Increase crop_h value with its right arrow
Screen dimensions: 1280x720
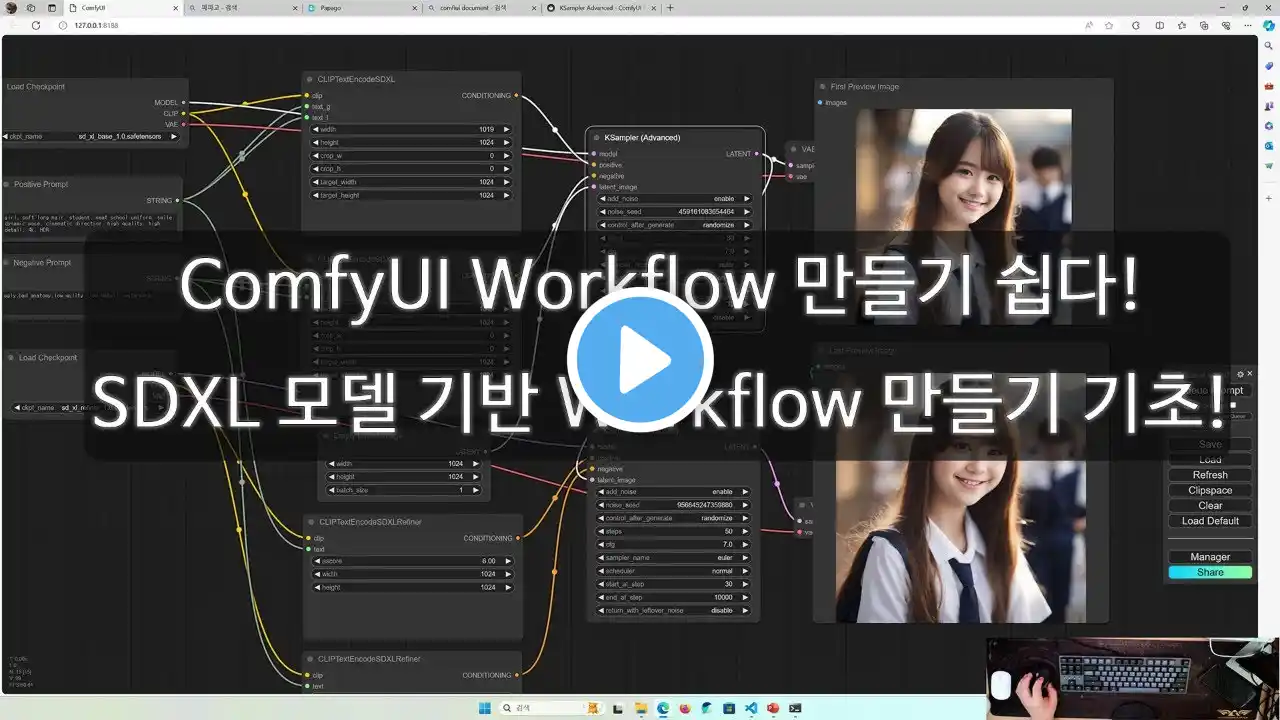point(507,169)
